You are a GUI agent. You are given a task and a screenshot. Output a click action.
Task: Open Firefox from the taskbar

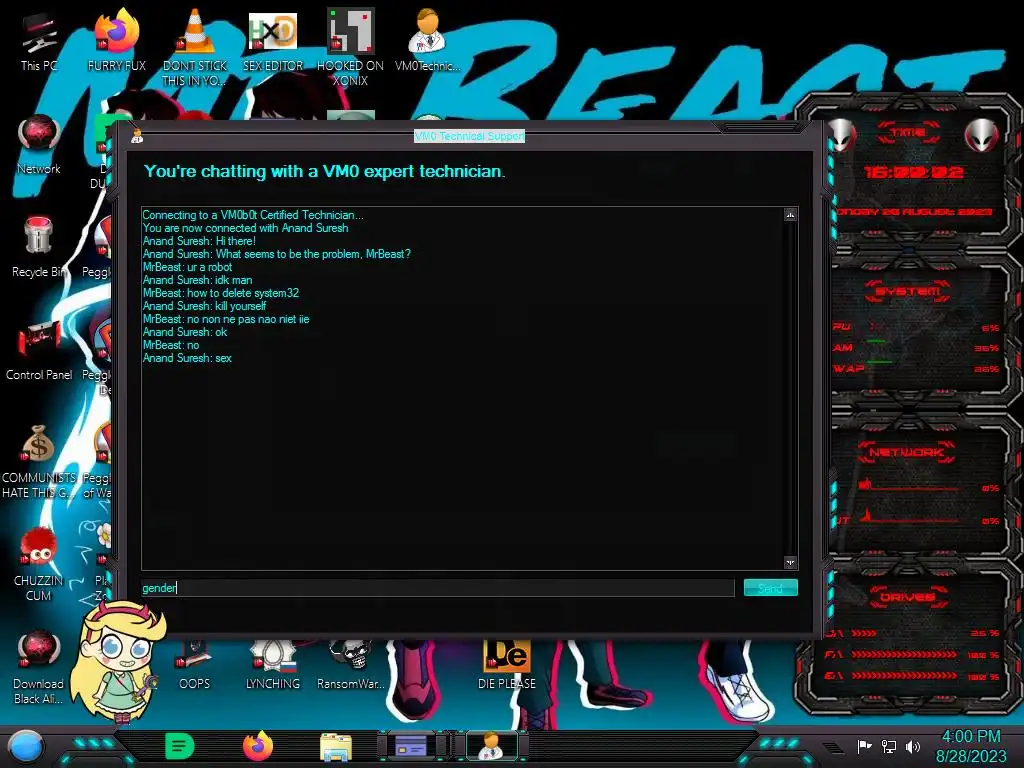point(258,746)
